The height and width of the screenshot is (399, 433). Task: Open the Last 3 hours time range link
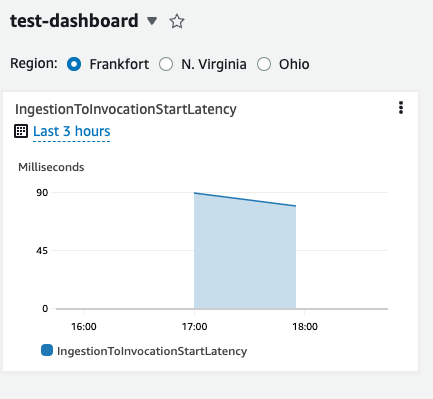pyautogui.click(x=72, y=131)
